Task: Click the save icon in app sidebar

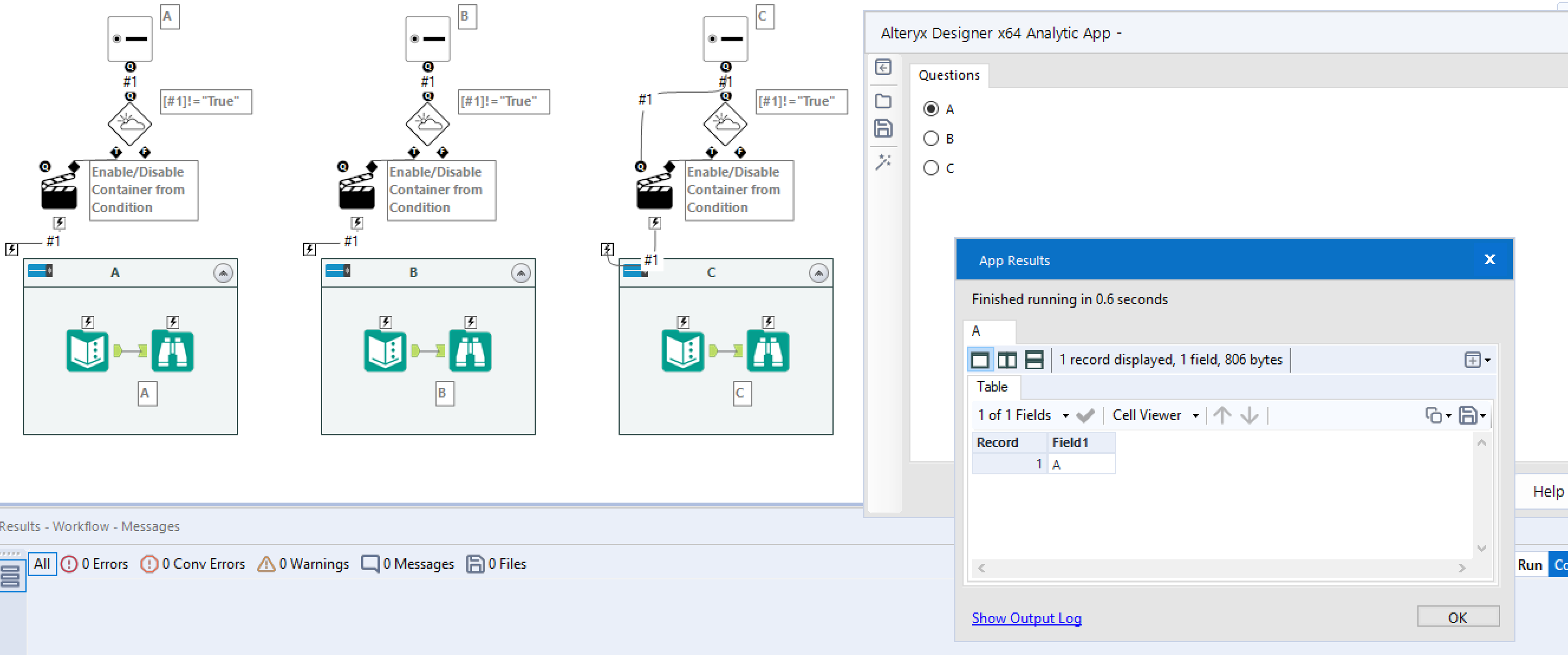Action: (x=883, y=128)
